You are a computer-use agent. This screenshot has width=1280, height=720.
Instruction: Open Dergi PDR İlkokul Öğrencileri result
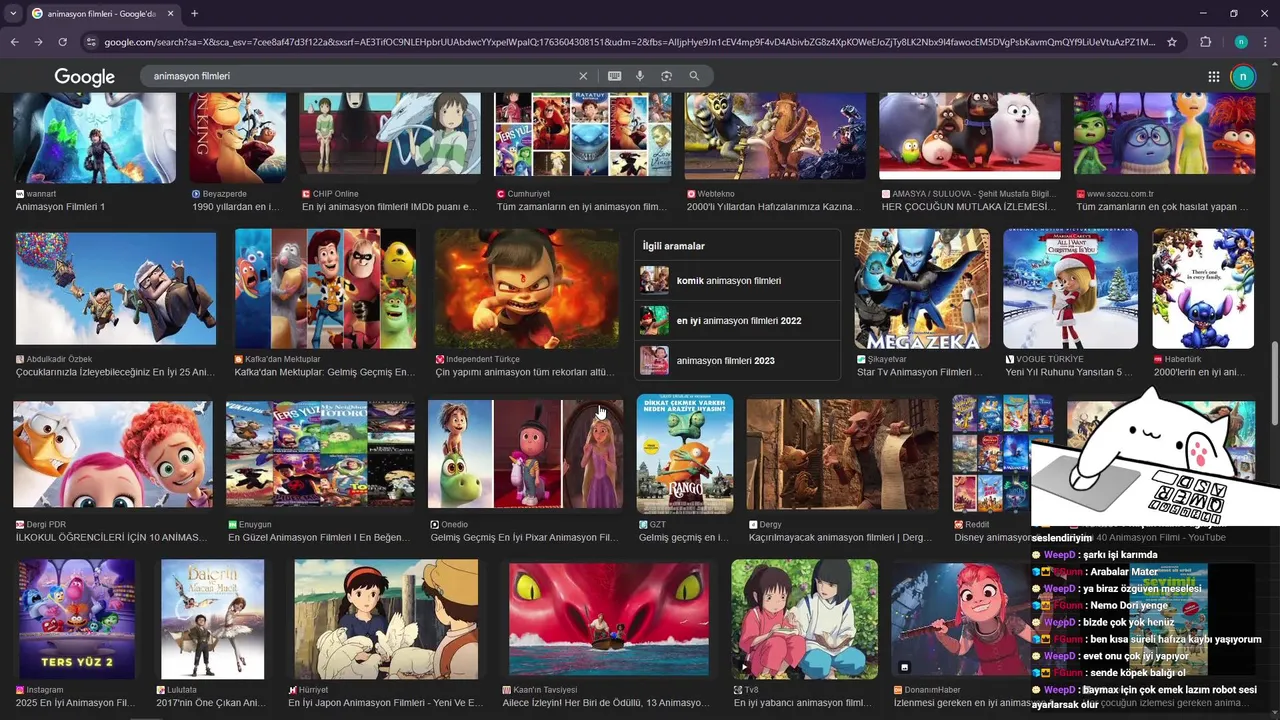tap(112, 538)
